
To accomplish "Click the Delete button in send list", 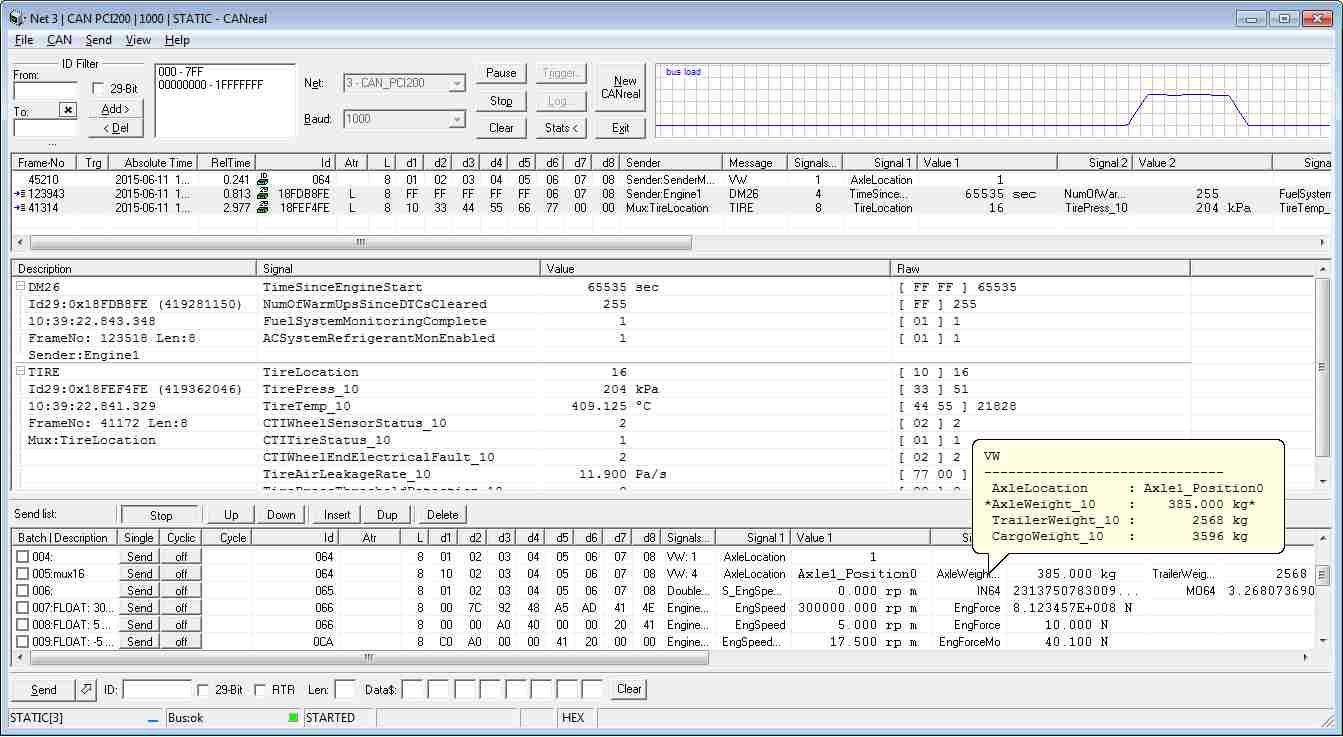I will pos(442,515).
